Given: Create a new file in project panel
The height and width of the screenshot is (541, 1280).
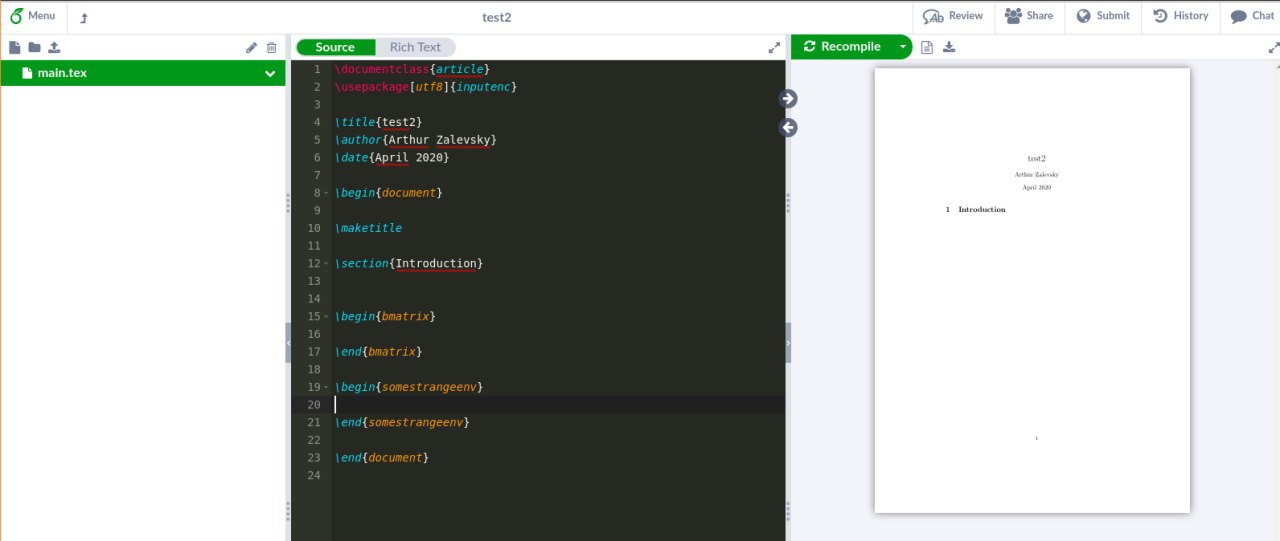Looking at the screenshot, I should (15, 47).
